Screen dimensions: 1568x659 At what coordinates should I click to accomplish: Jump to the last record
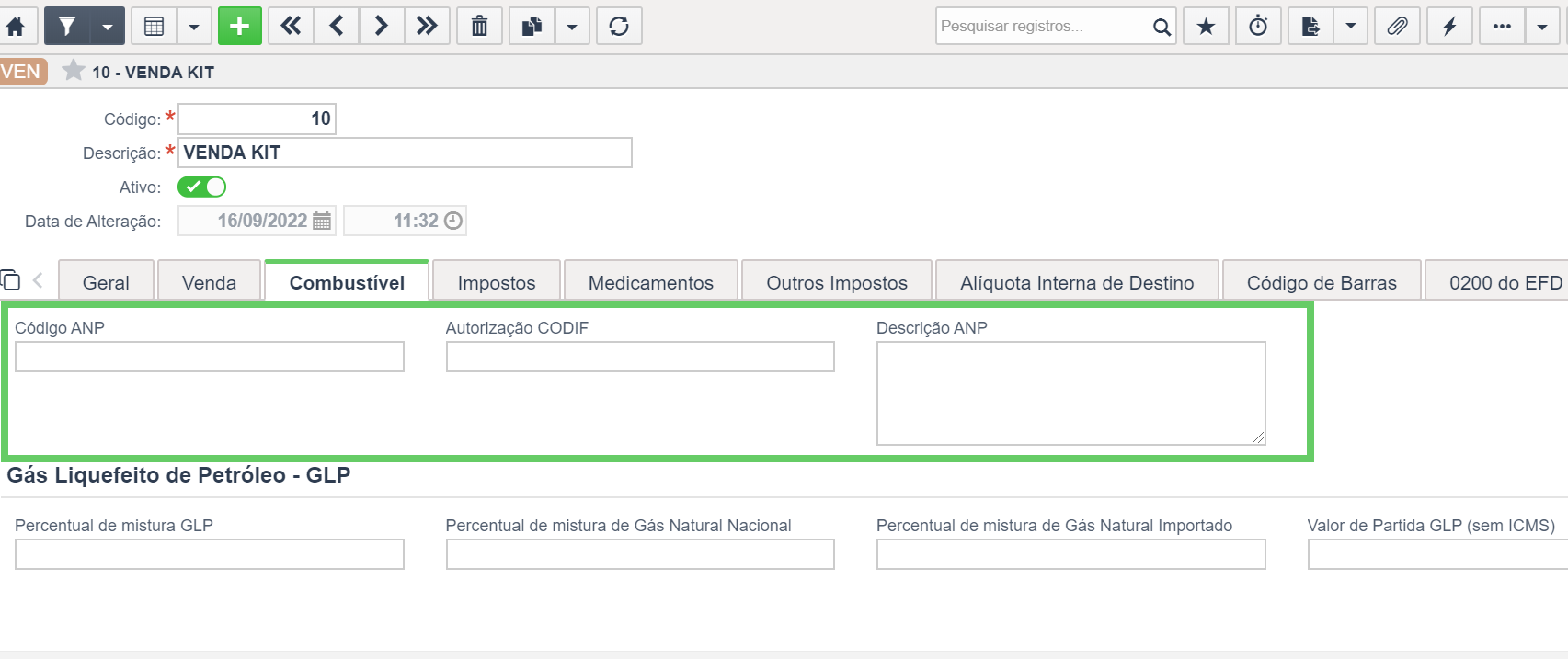[x=427, y=26]
